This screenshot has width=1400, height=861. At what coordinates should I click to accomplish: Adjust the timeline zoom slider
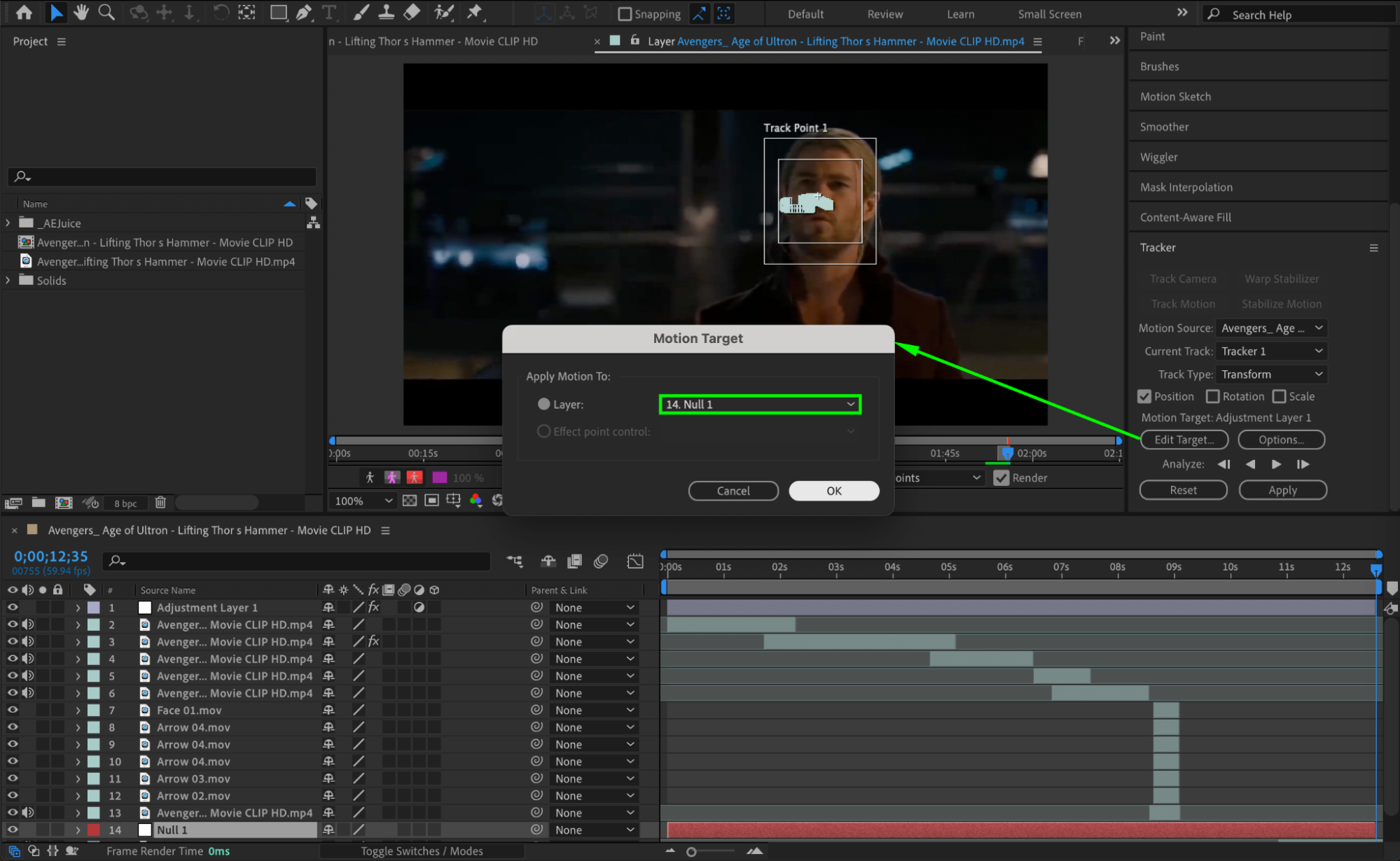[x=691, y=852]
